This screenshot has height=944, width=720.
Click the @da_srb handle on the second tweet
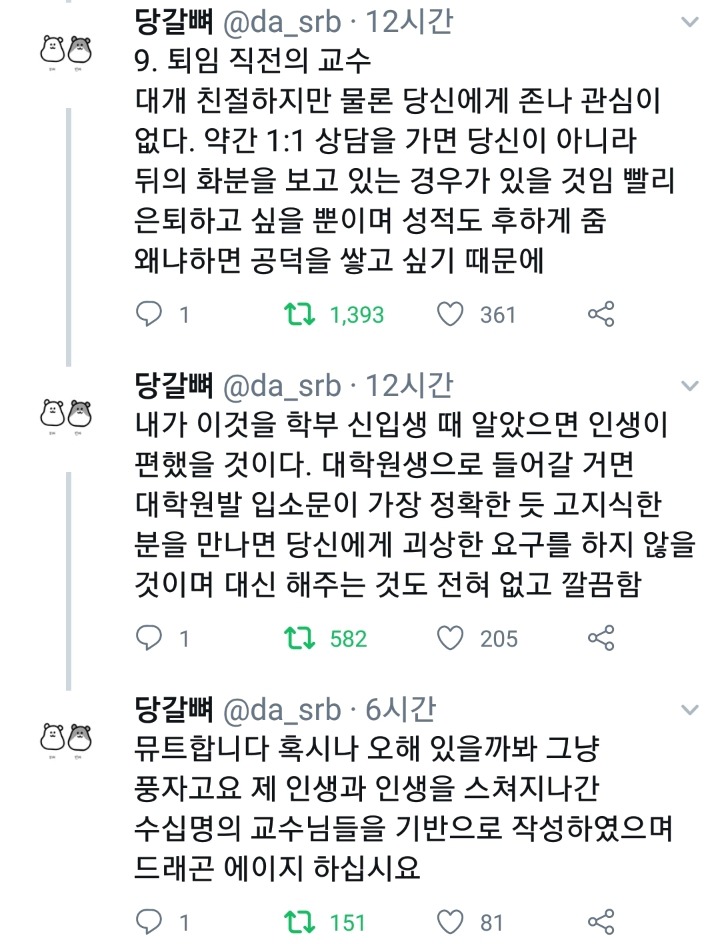click(277, 385)
